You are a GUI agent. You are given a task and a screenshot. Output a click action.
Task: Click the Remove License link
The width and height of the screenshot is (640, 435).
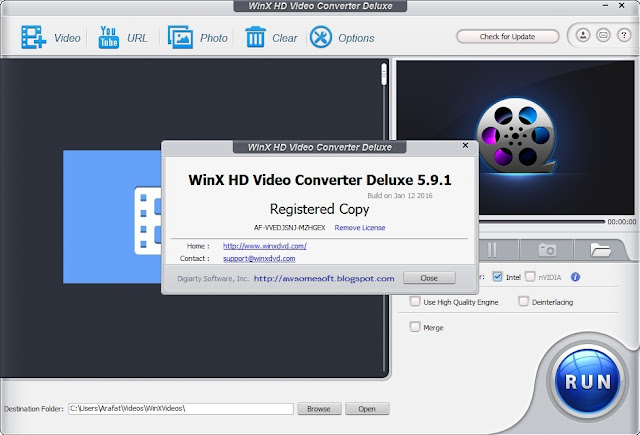click(360, 228)
